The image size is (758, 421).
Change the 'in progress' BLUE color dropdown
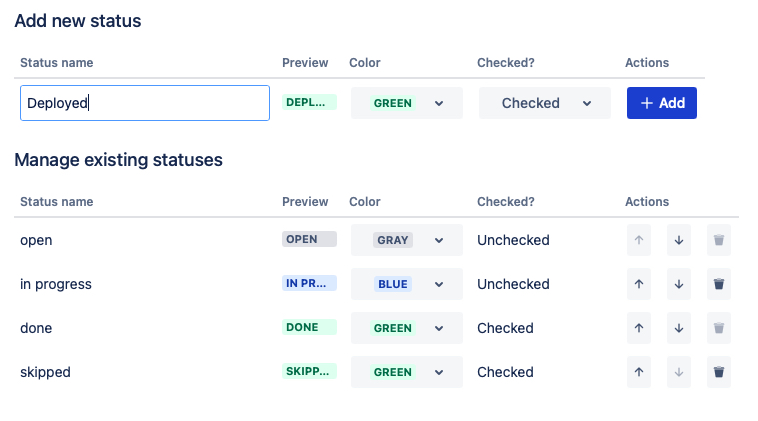[x=406, y=284]
